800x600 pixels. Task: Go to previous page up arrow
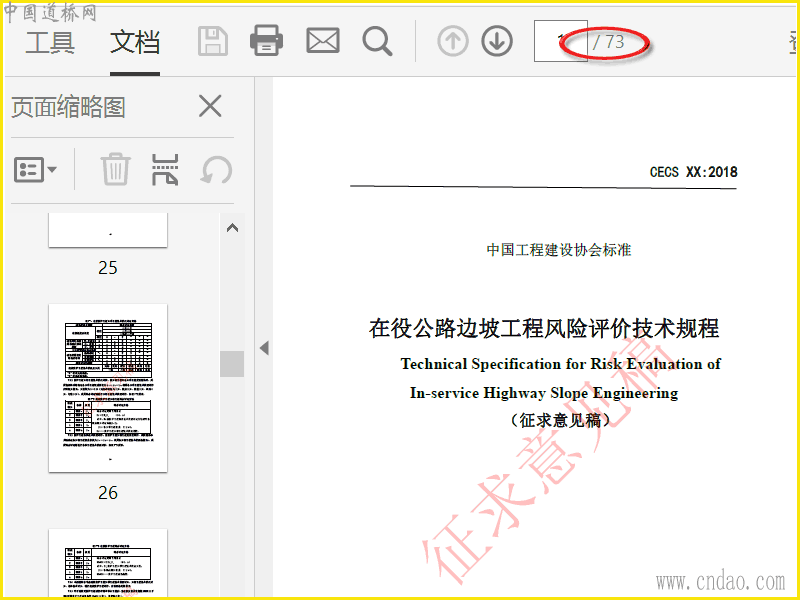[453, 41]
